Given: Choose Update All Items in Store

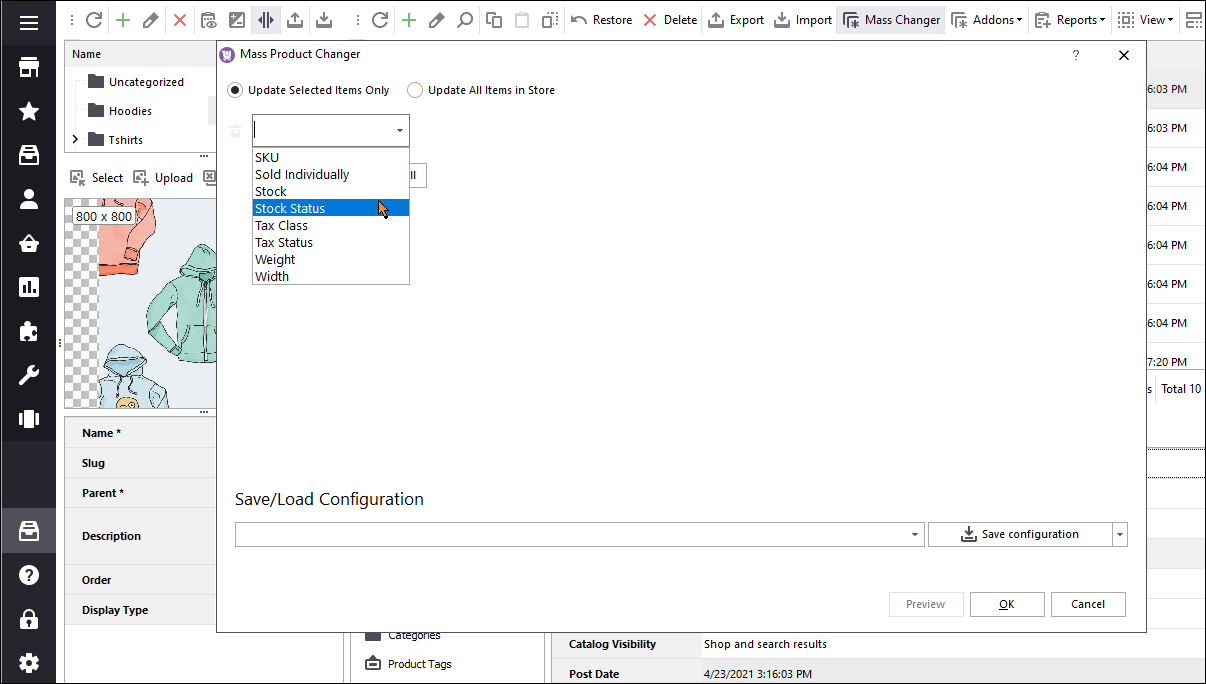Looking at the screenshot, I should (x=415, y=89).
